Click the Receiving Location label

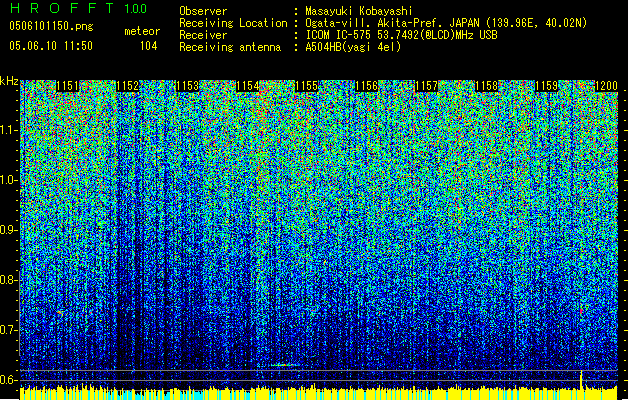[233, 23]
